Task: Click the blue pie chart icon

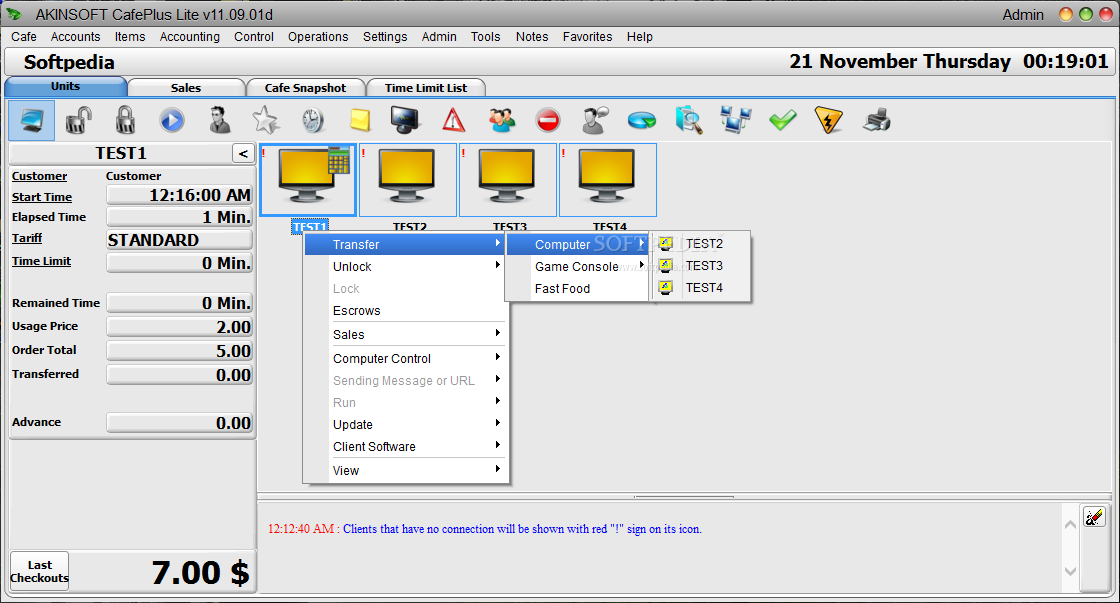Action: pyautogui.click(x=641, y=120)
